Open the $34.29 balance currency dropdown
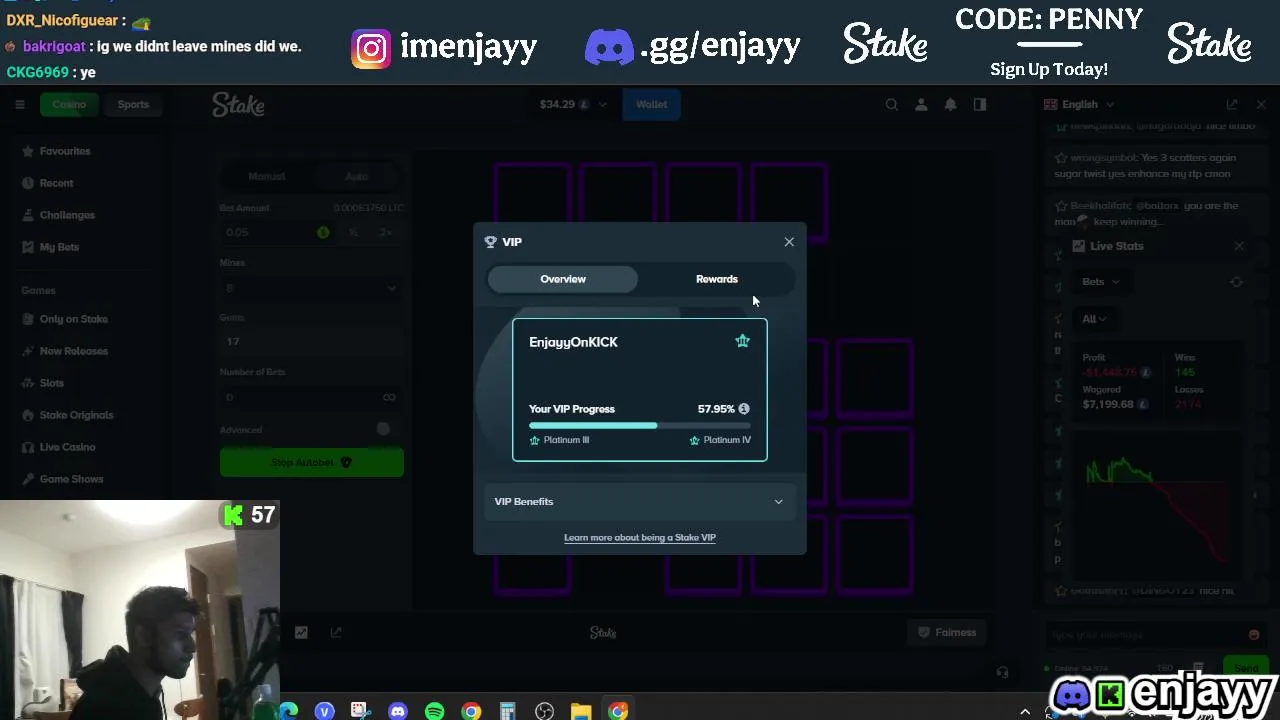Screen dimensions: 1280x720 pyautogui.click(x=573, y=104)
